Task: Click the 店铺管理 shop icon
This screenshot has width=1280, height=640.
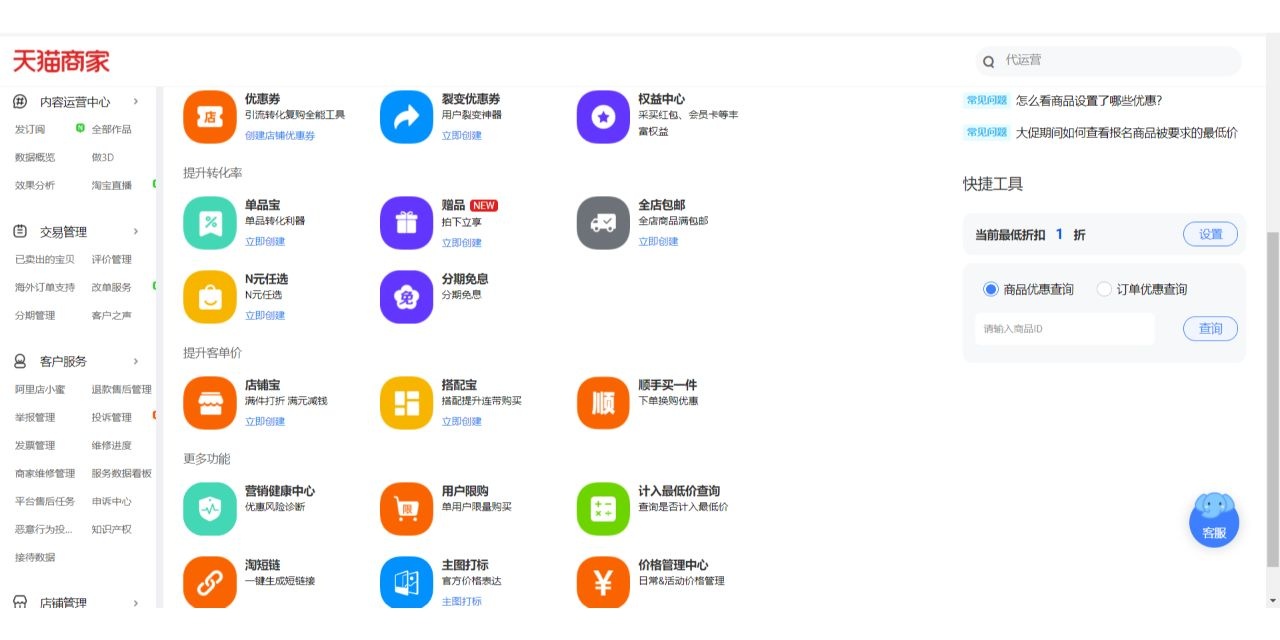Action: coord(20,603)
